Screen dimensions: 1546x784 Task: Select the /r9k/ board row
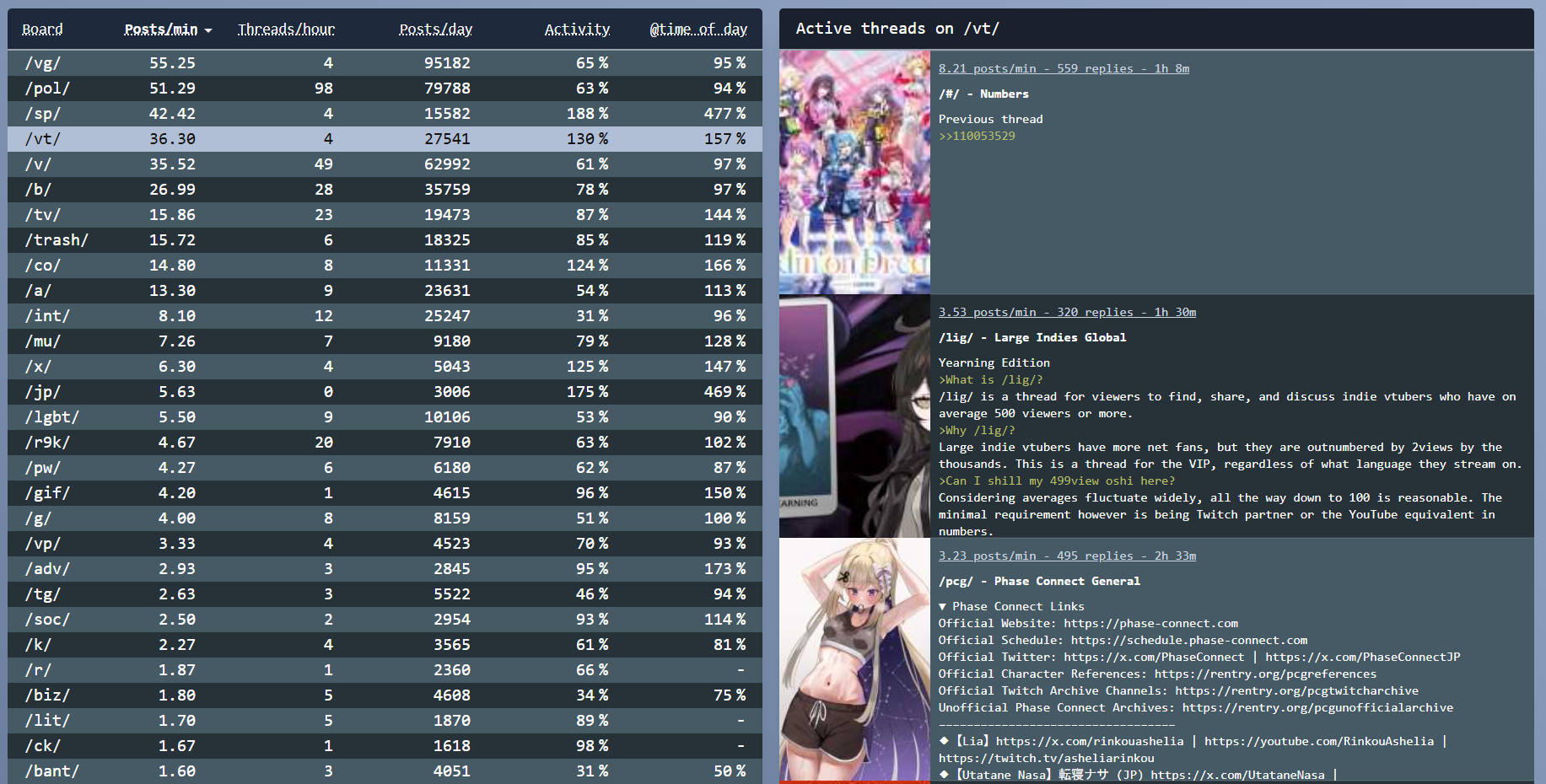tap(385, 443)
